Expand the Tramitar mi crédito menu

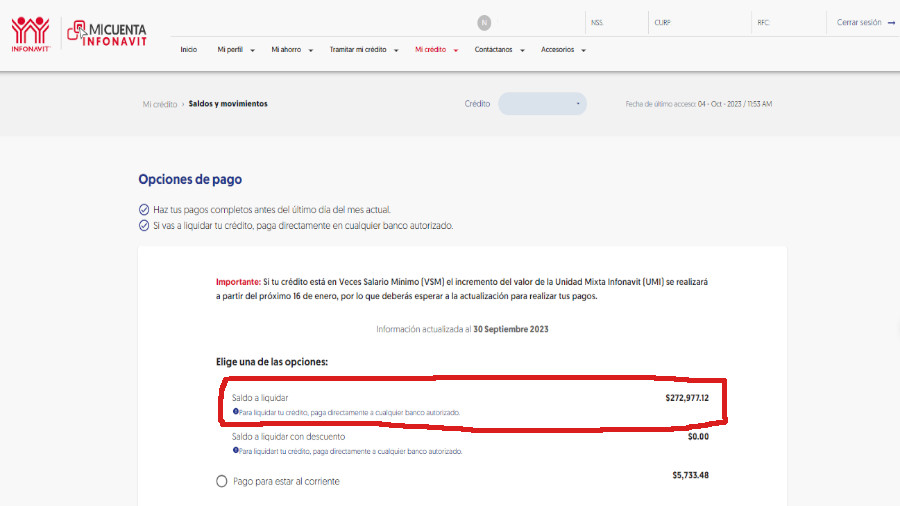coord(364,49)
